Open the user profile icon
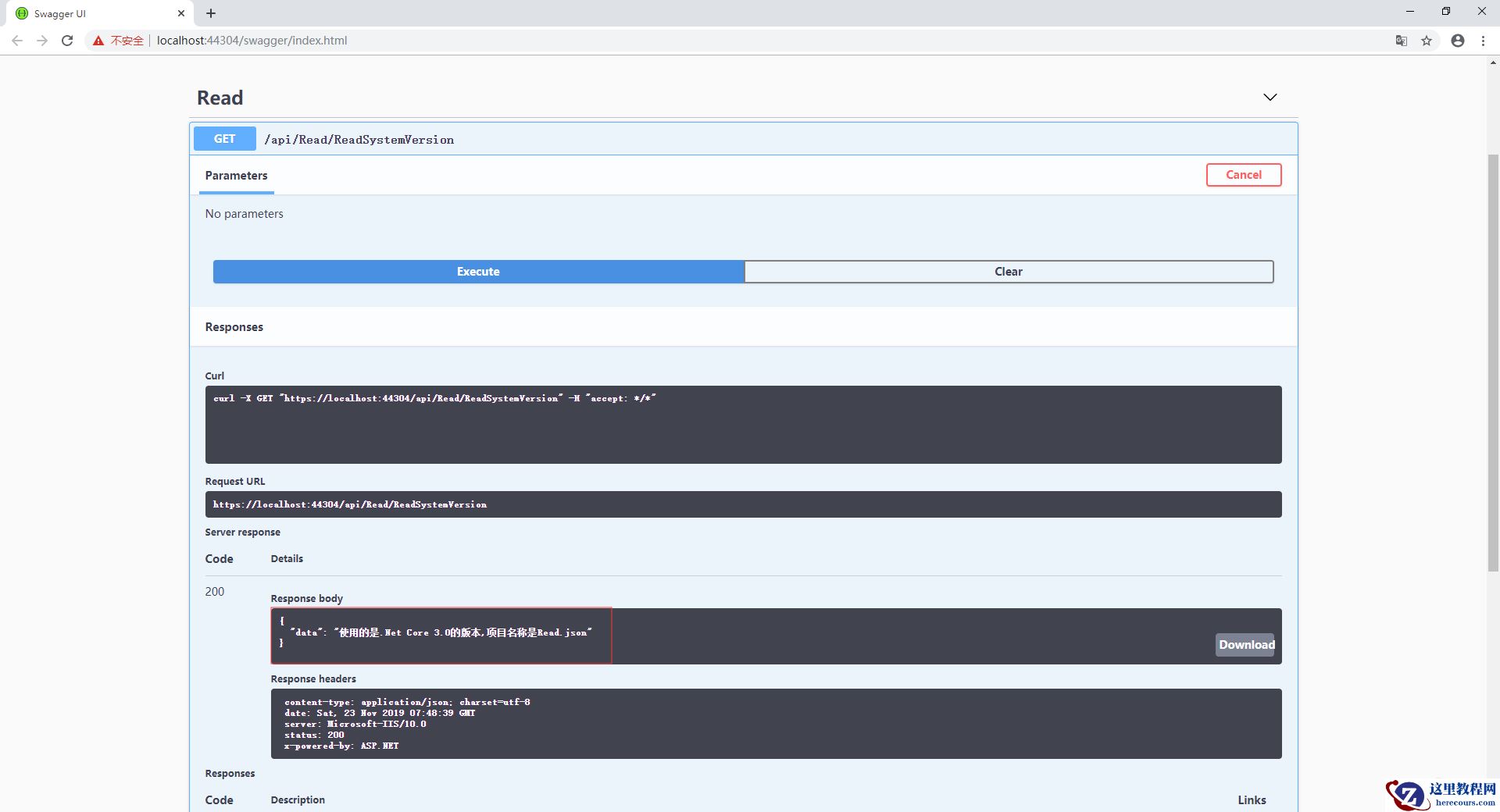1500x812 pixels. (1458, 41)
